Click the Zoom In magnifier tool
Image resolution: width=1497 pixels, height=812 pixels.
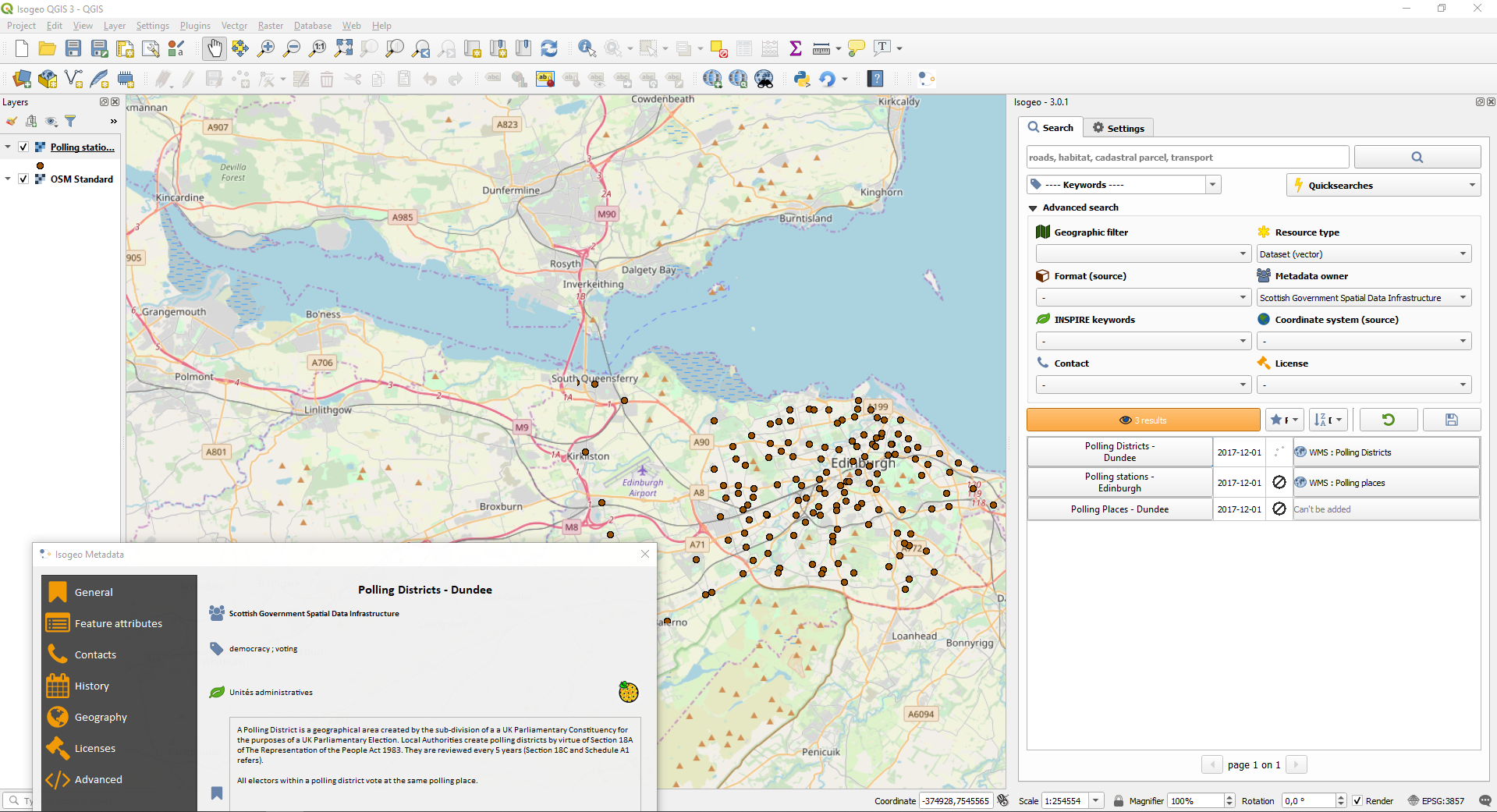266,48
